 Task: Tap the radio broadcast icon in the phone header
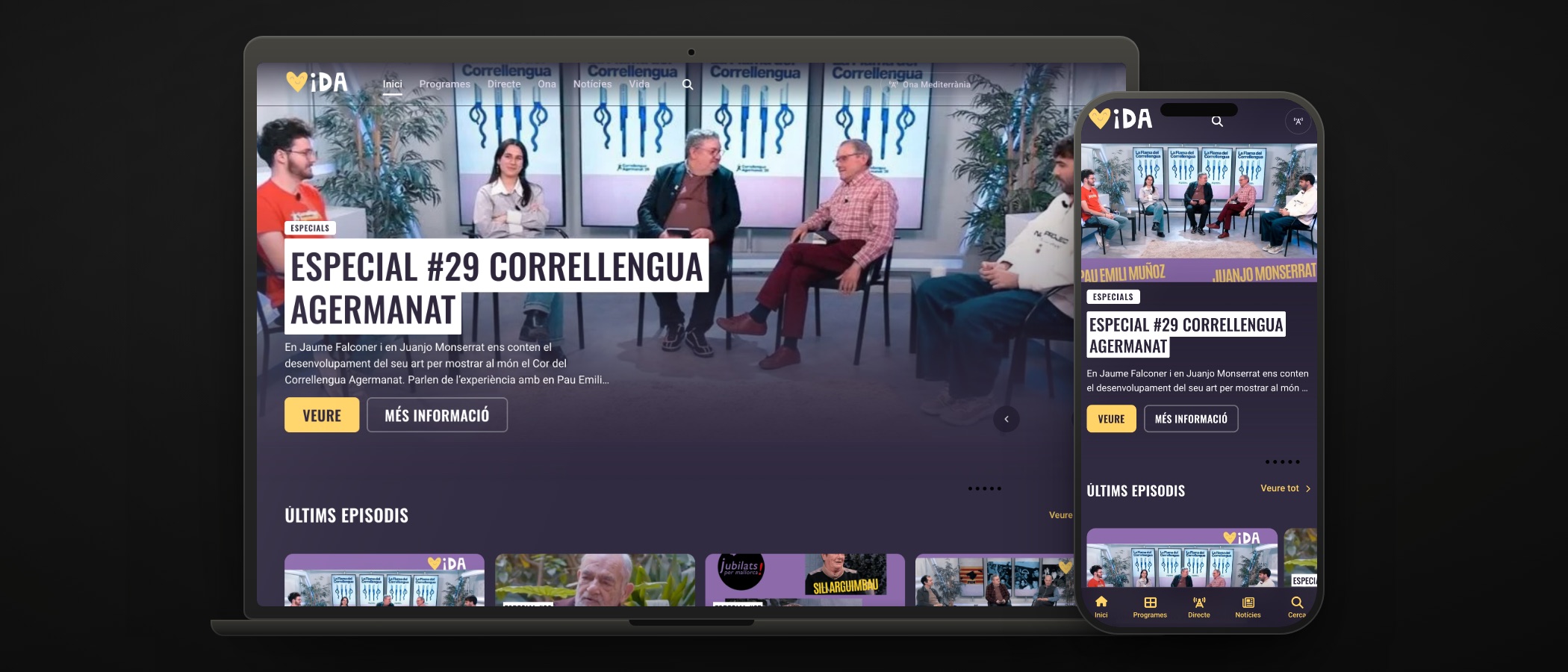1298,121
